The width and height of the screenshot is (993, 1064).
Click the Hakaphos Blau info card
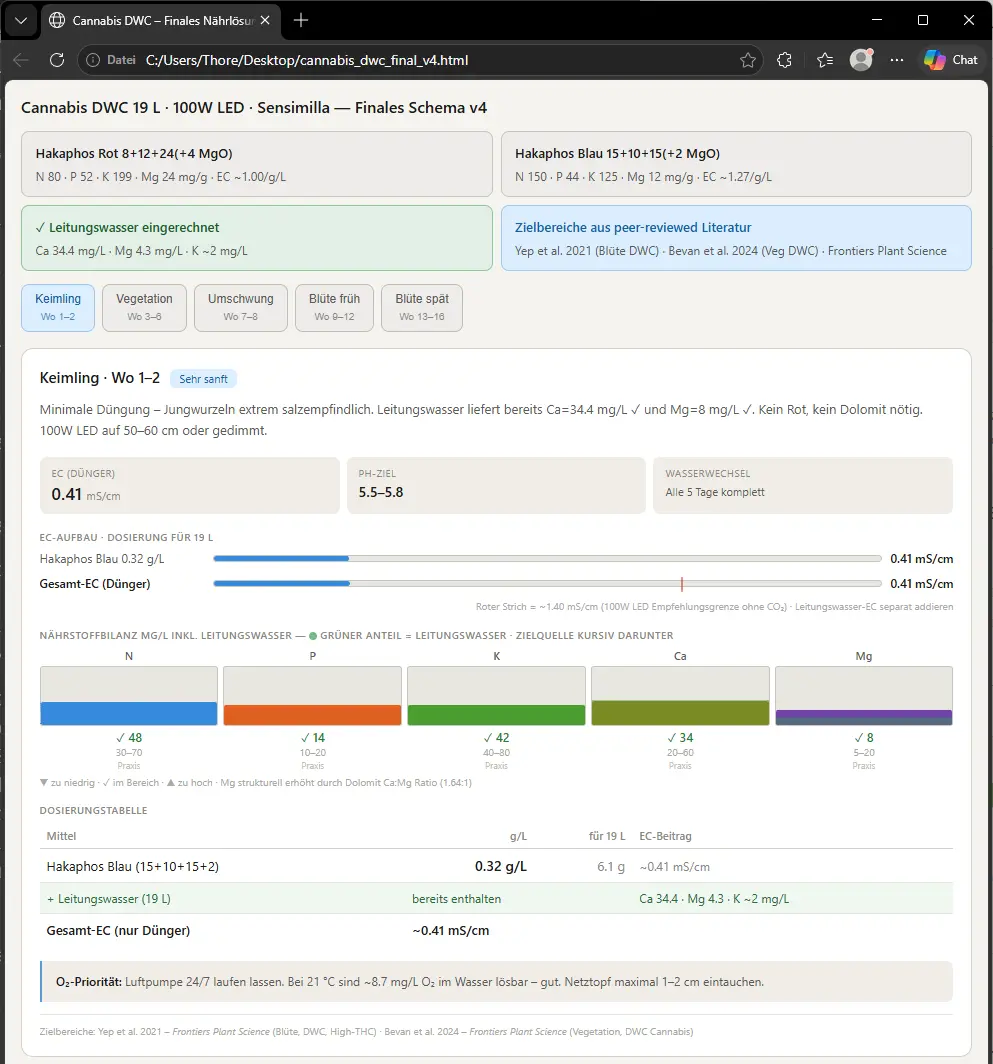(735, 164)
